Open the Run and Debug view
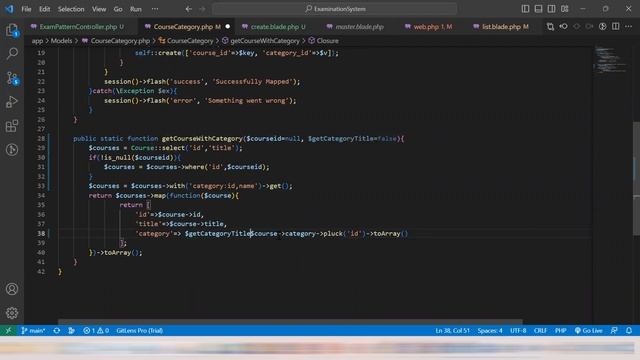The width and height of the screenshot is (640, 360). (x=12, y=102)
